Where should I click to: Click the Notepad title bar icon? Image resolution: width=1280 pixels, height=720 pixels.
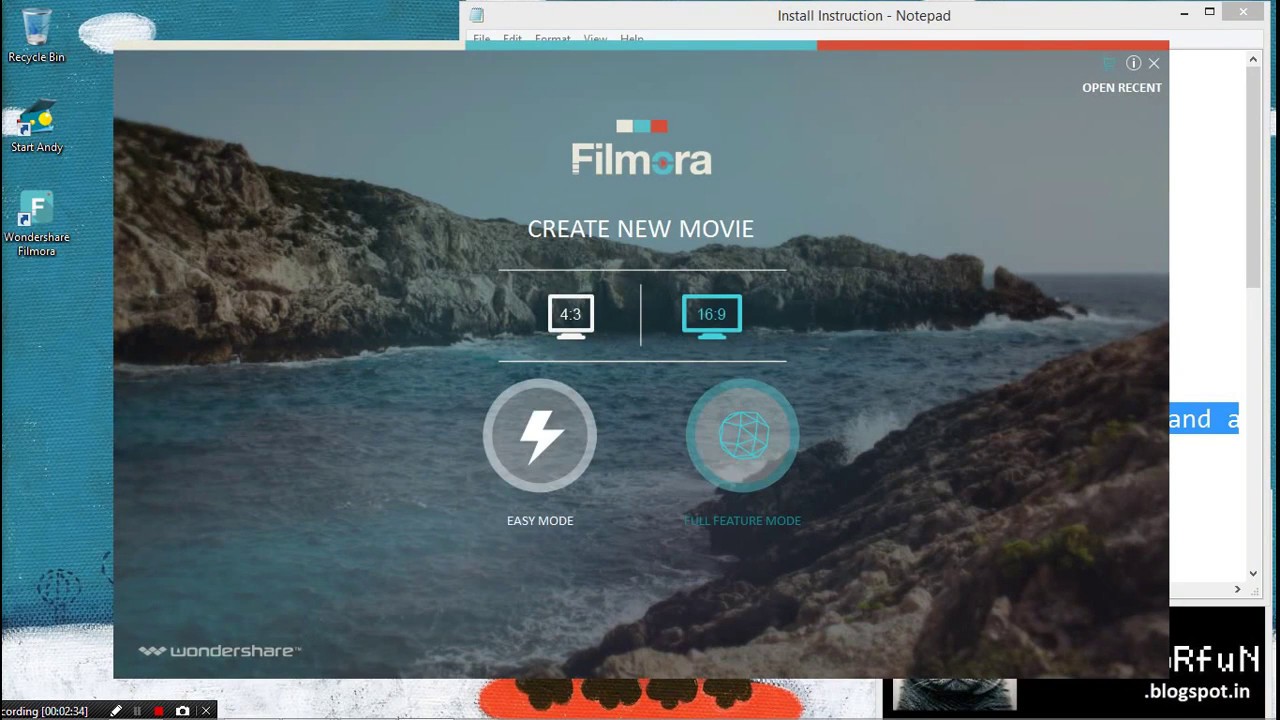478,15
